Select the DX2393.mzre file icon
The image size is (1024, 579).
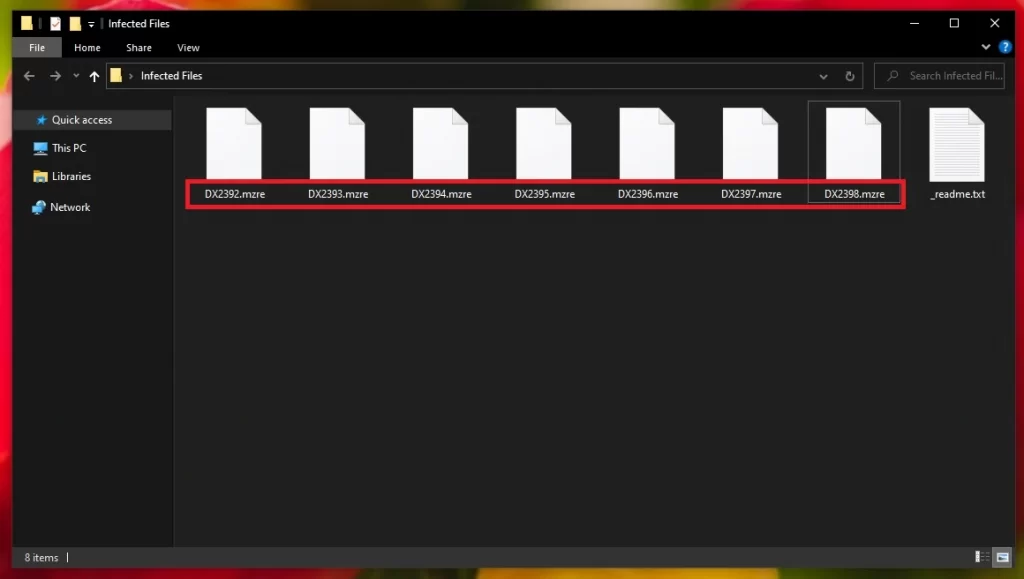click(337, 143)
